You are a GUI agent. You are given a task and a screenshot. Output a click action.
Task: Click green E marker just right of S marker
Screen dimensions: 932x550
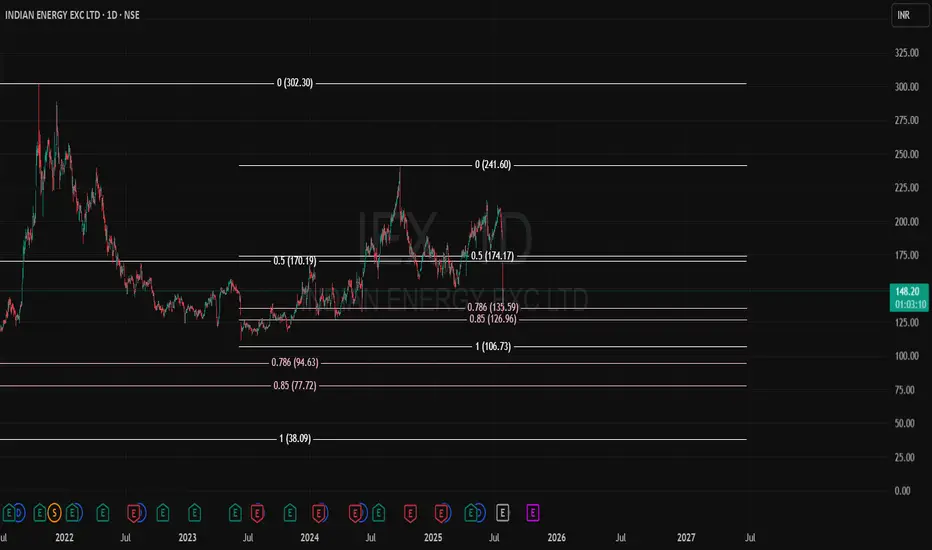73,513
